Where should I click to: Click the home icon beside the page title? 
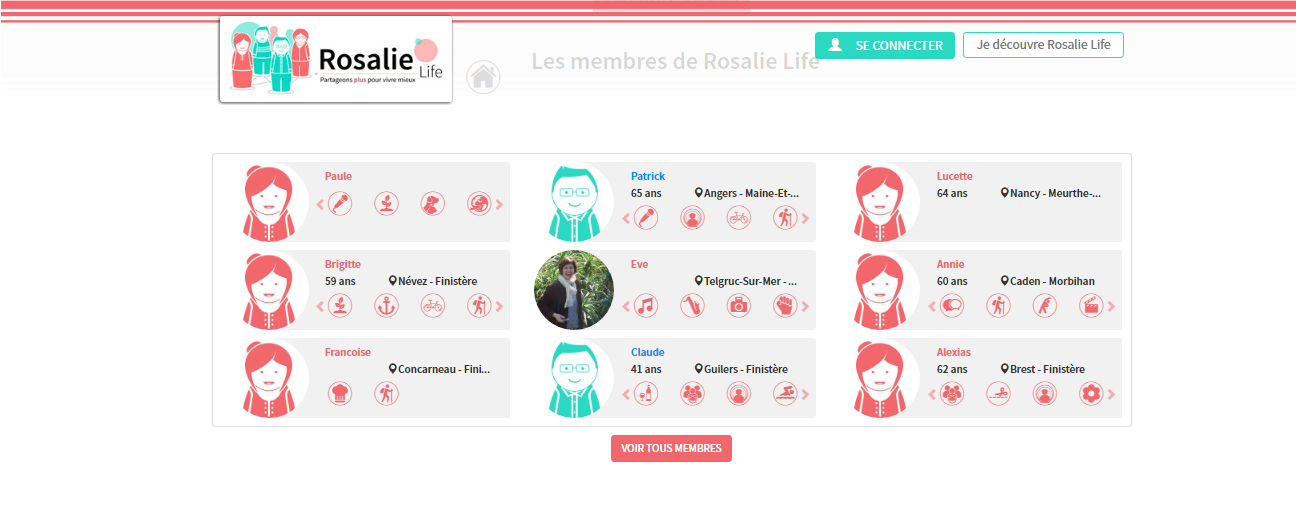click(484, 76)
